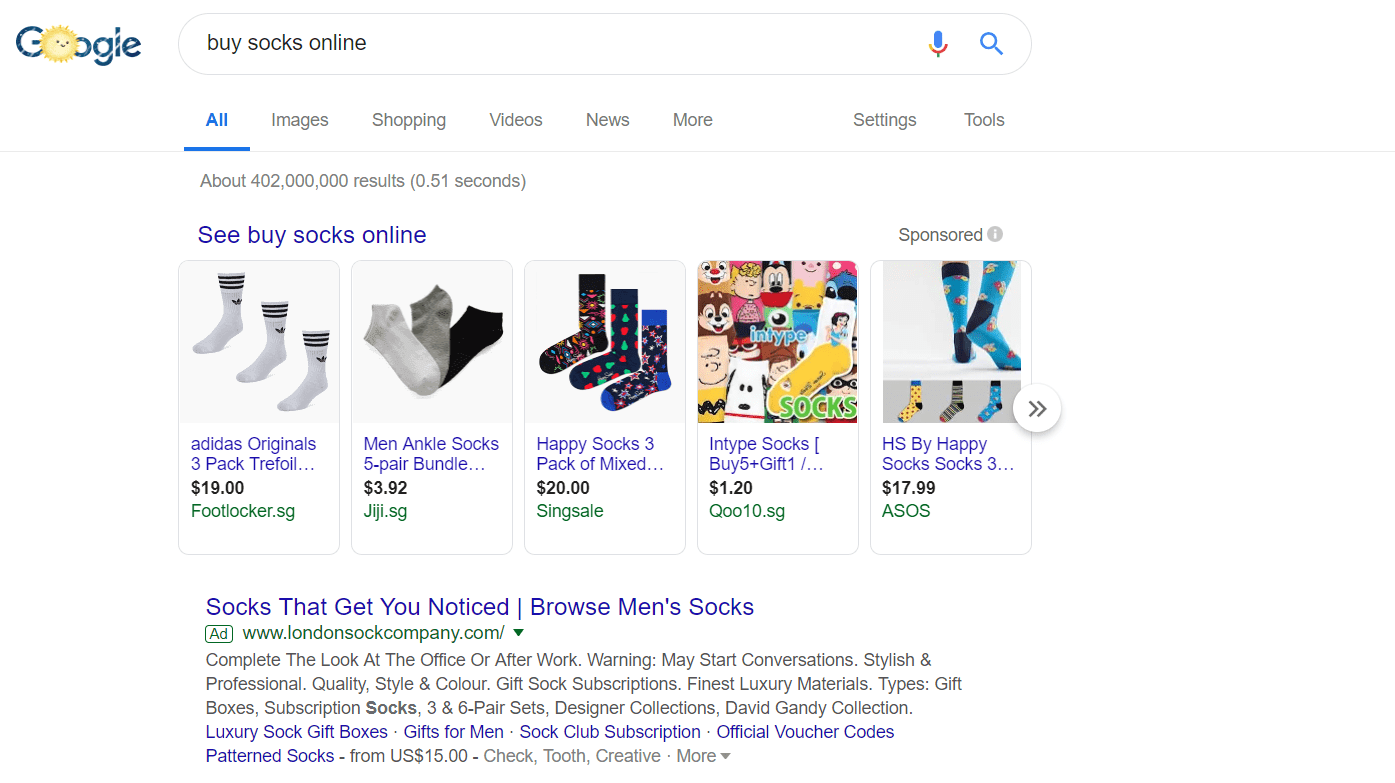Open the Sock Club Subscription sitelink
Viewport: 1395px width, 783px height.
pos(610,732)
